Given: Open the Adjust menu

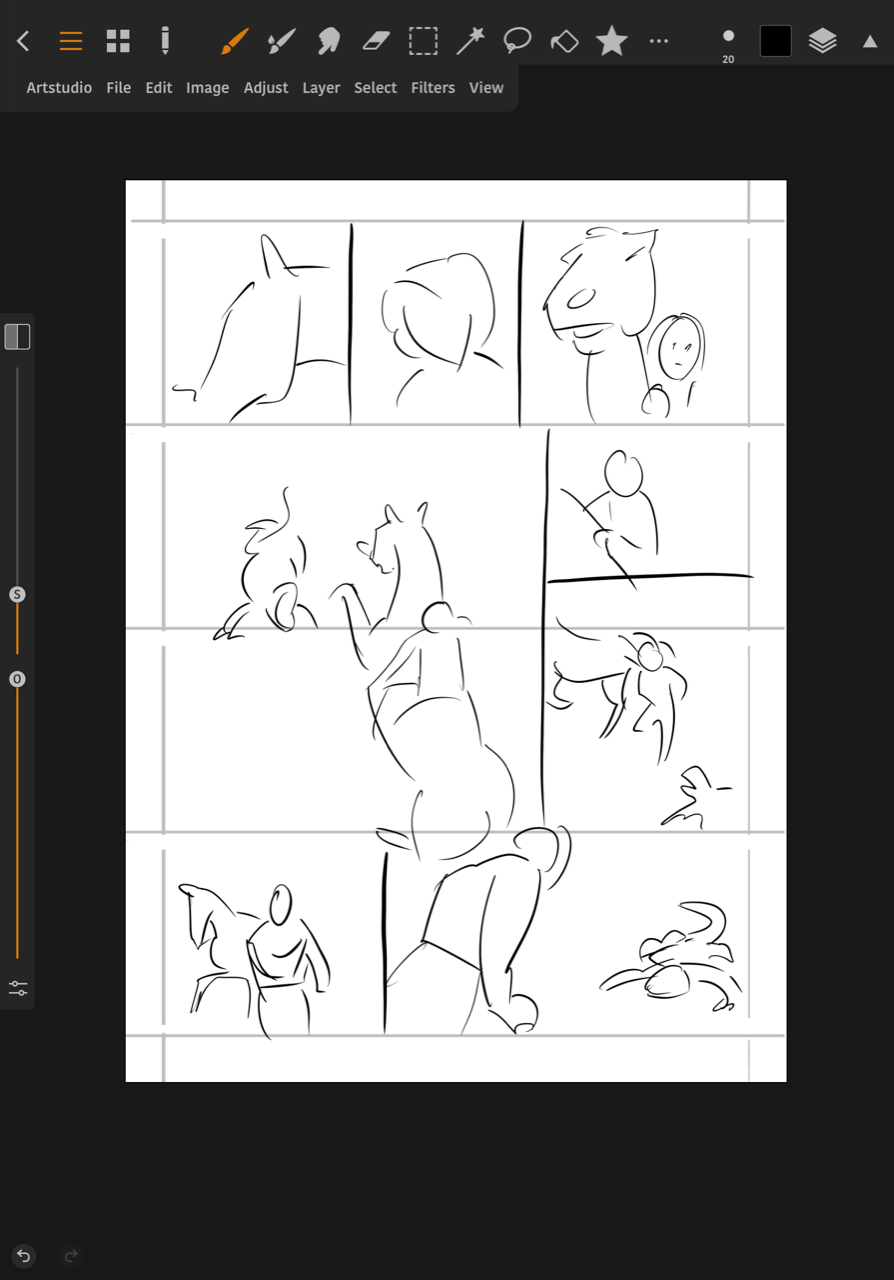Looking at the screenshot, I should tap(266, 88).
